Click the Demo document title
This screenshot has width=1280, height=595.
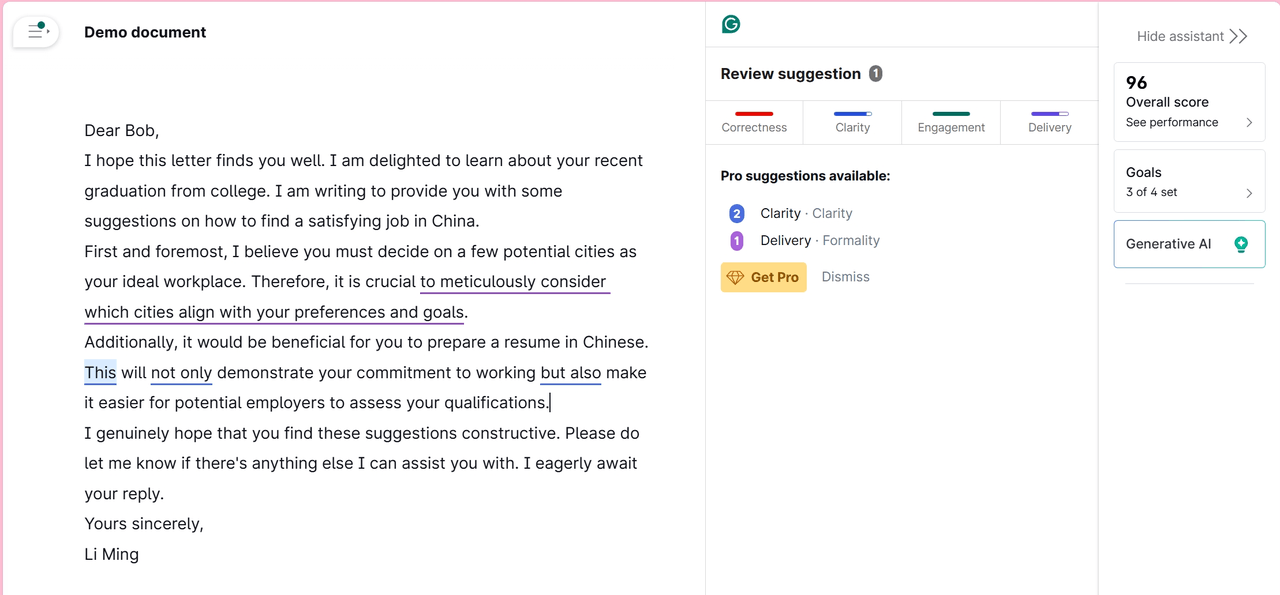coord(145,32)
